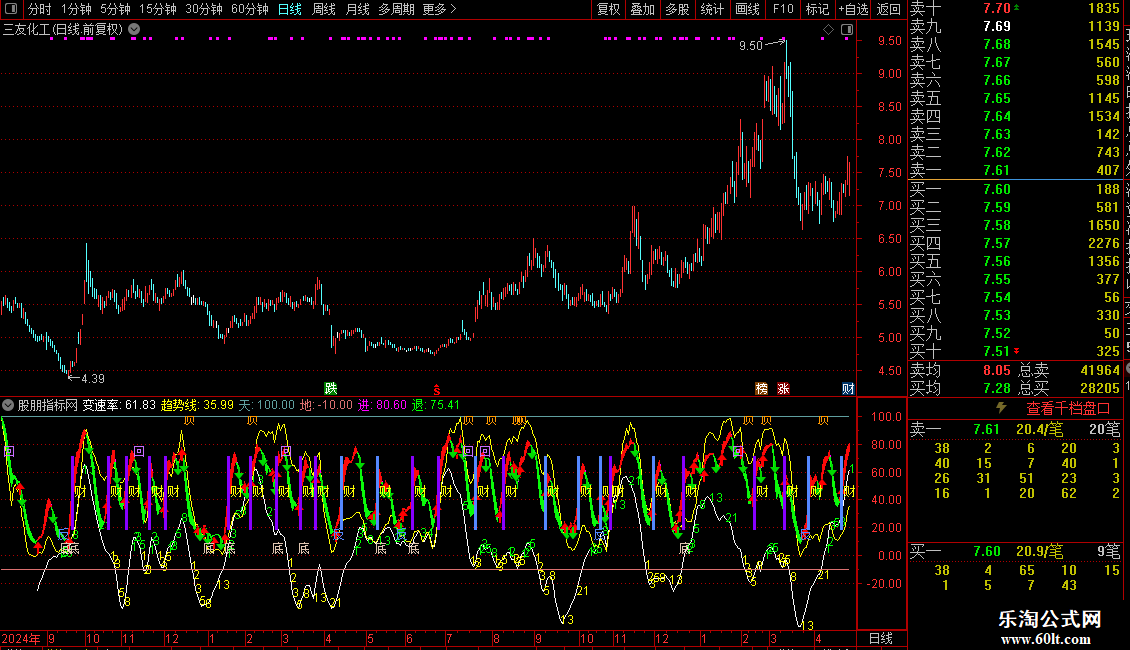
Task: Select the 日线 daily period
Action: click(x=290, y=9)
